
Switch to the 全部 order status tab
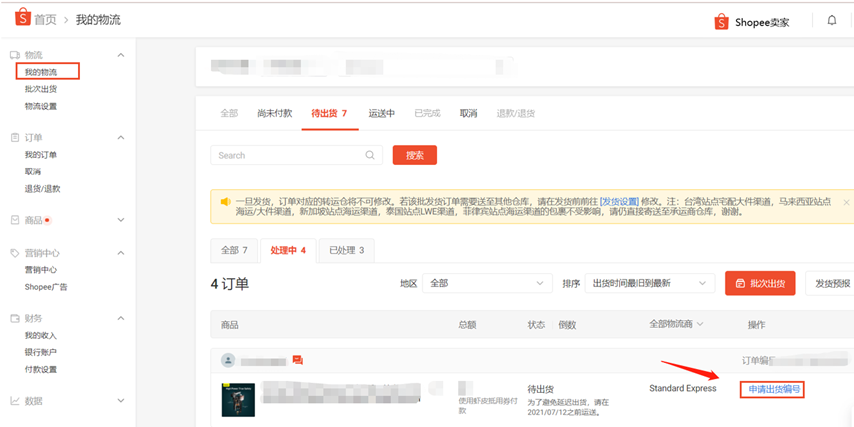(x=229, y=113)
